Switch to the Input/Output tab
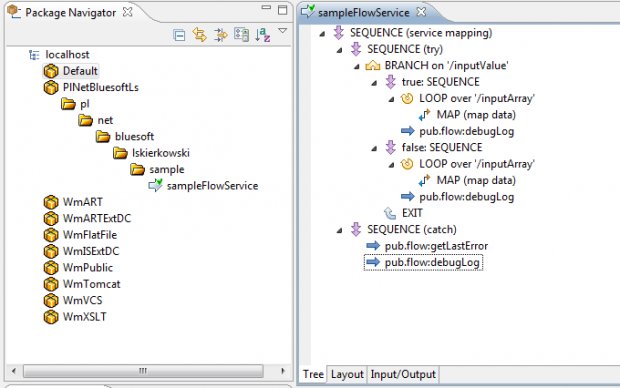The image size is (620, 388). click(403, 374)
